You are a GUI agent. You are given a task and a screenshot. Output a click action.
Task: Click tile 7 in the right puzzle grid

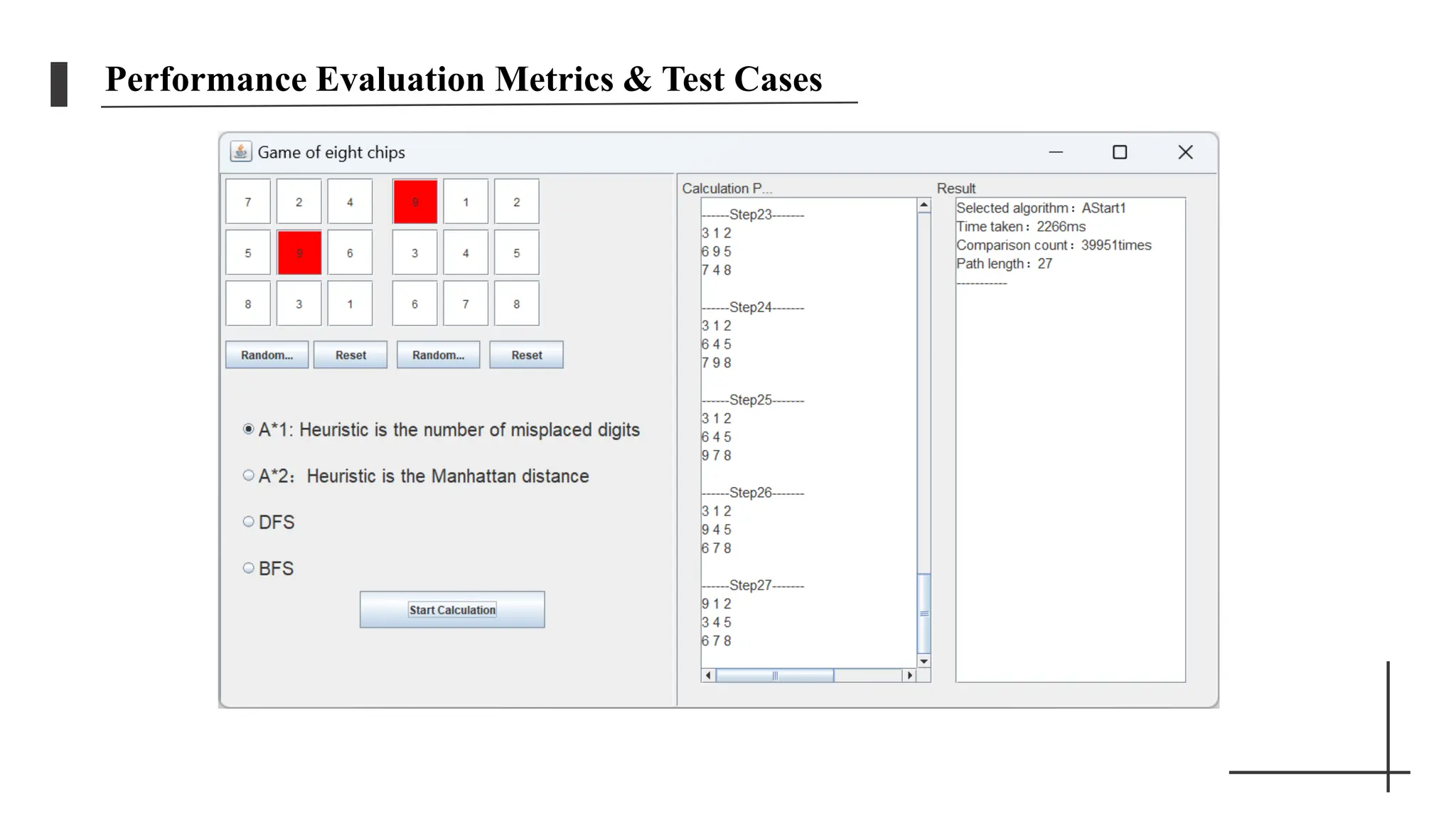[466, 304]
